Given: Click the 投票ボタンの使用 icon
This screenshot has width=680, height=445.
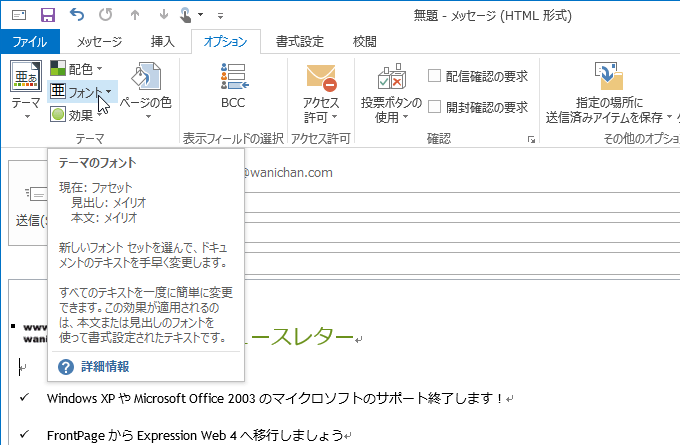Looking at the screenshot, I should click(392, 77).
